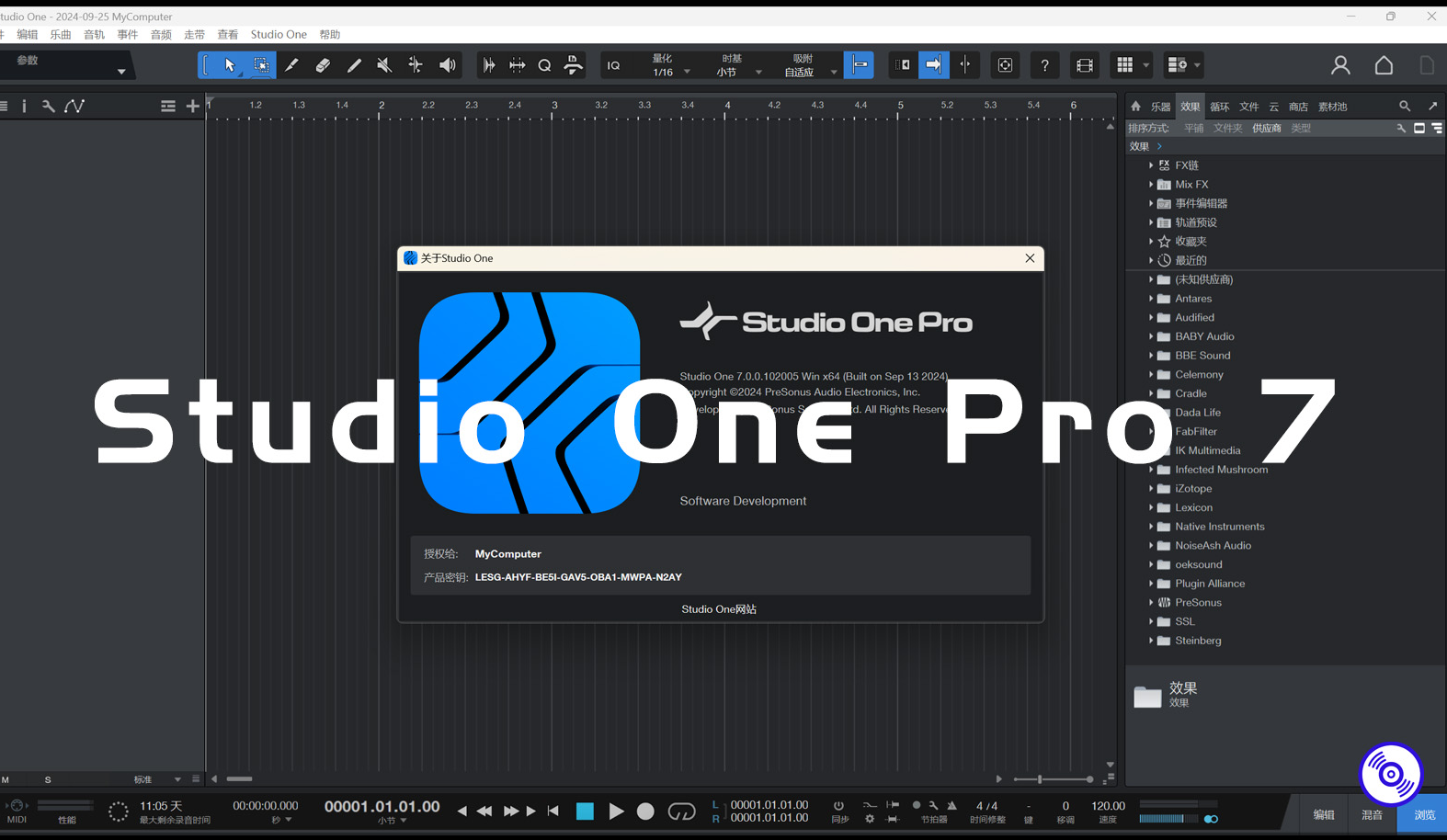Switch to the 素材池 (Pool) browser tab

pyautogui.click(x=1332, y=107)
